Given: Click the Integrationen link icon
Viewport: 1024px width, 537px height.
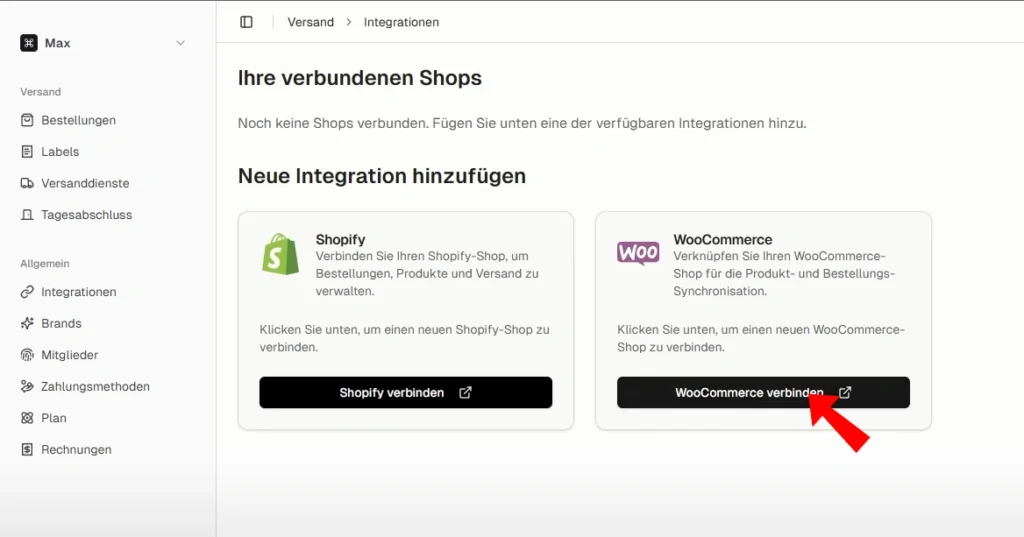Looking at the screenshot, I should 27,292.
